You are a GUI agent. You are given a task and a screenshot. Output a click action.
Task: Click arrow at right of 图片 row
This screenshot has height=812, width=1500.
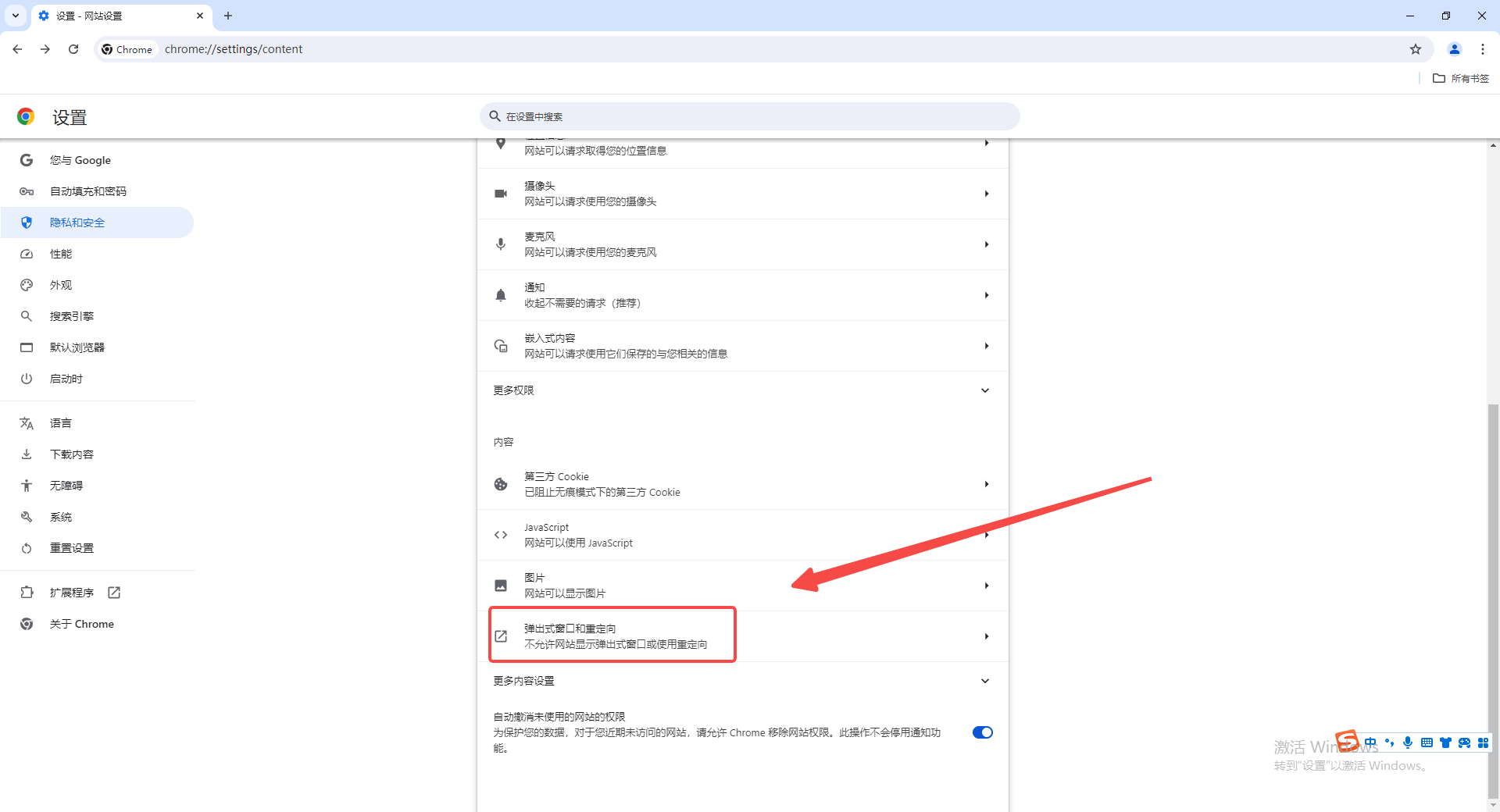[x=987, y=586]
